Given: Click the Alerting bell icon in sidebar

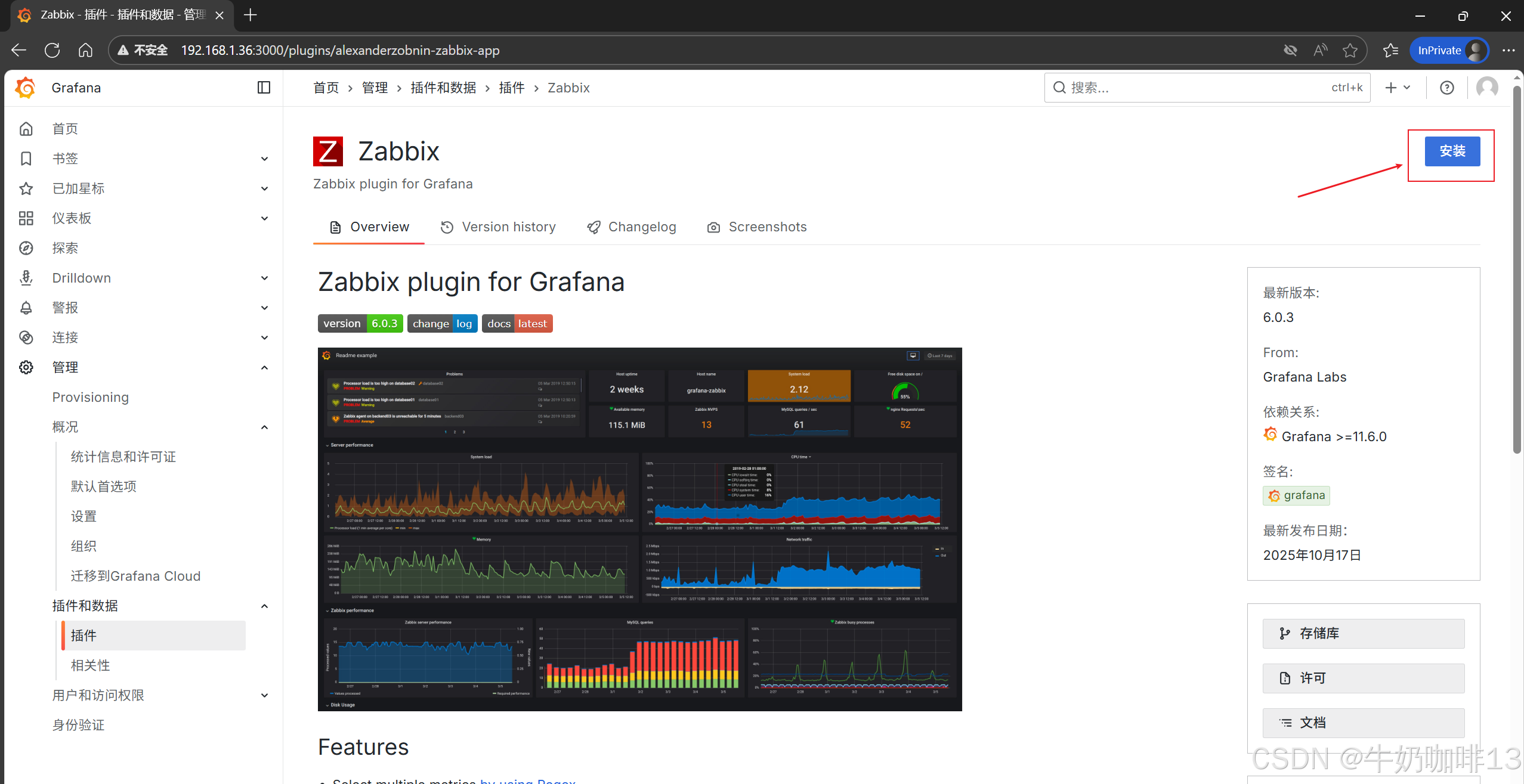Looking at the screenshot, I should (x=26, y=308).
